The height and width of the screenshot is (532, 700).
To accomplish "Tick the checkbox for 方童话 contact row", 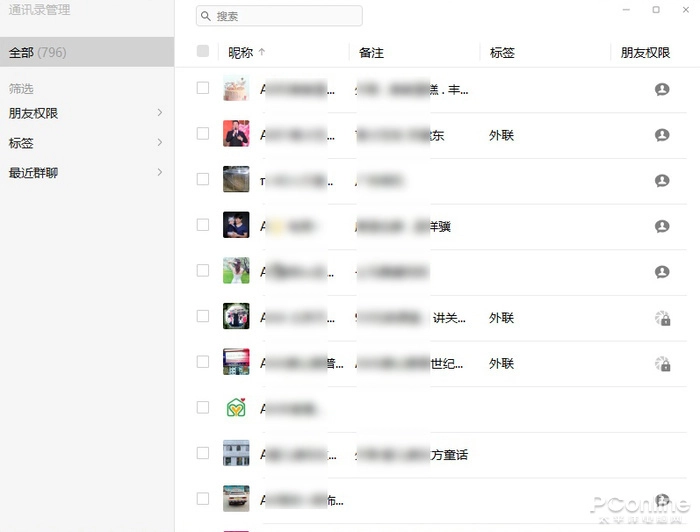I will coord(203,453).
